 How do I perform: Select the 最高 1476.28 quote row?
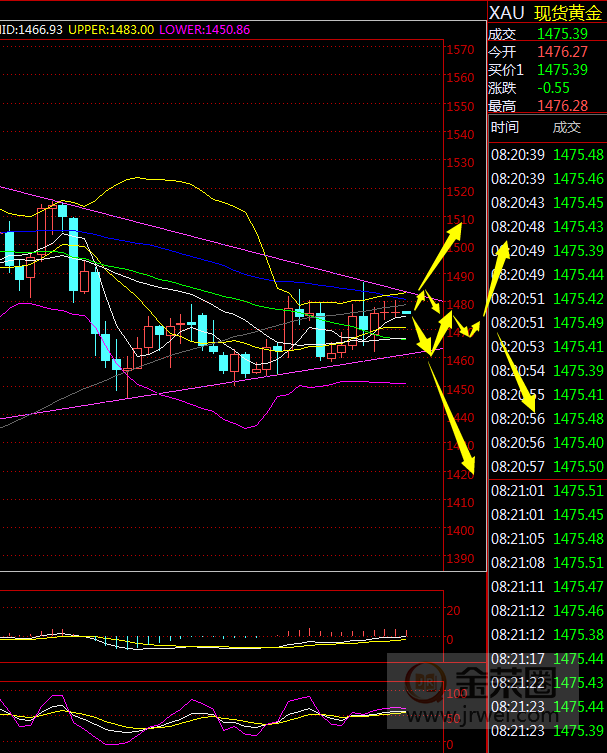pos(545,106)
